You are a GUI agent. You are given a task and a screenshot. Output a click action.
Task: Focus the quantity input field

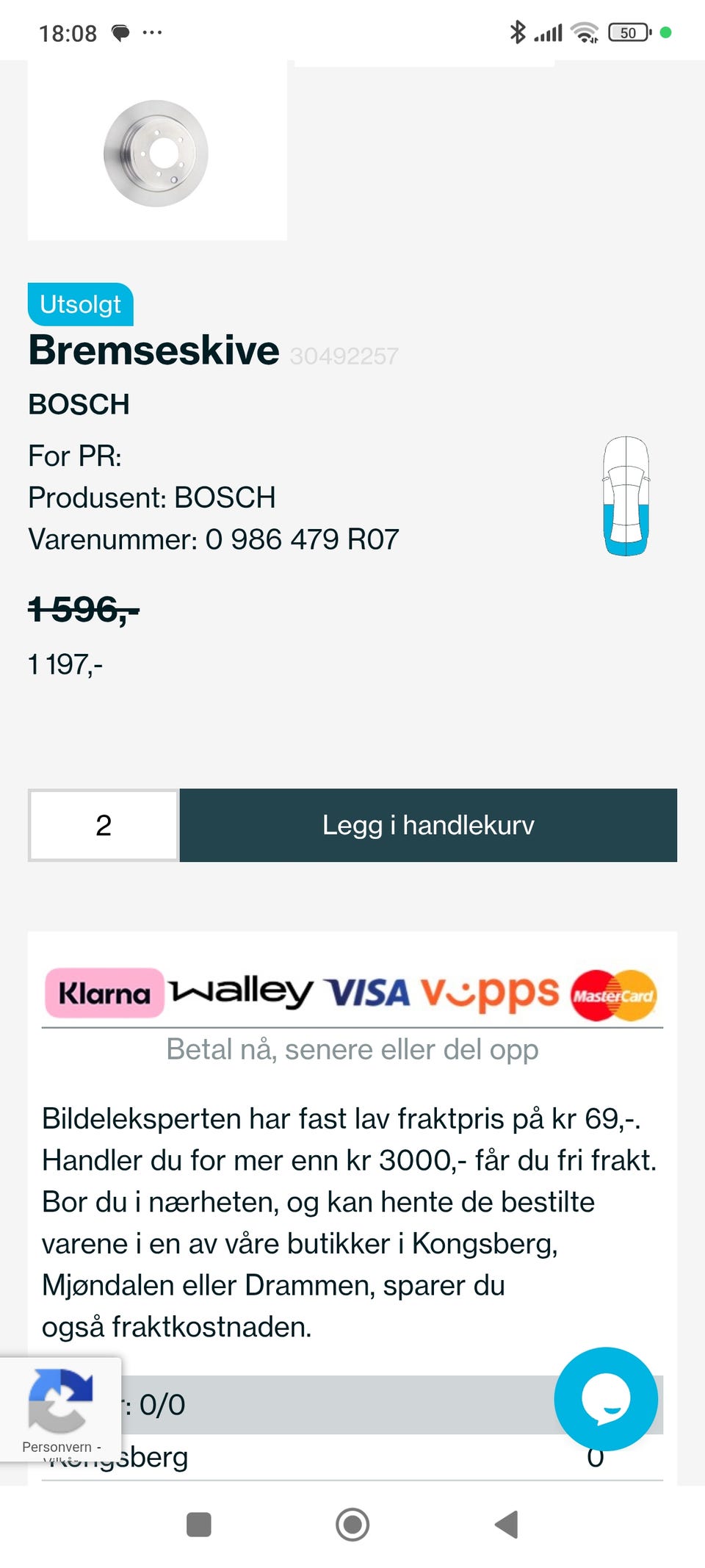coord(104,825)
